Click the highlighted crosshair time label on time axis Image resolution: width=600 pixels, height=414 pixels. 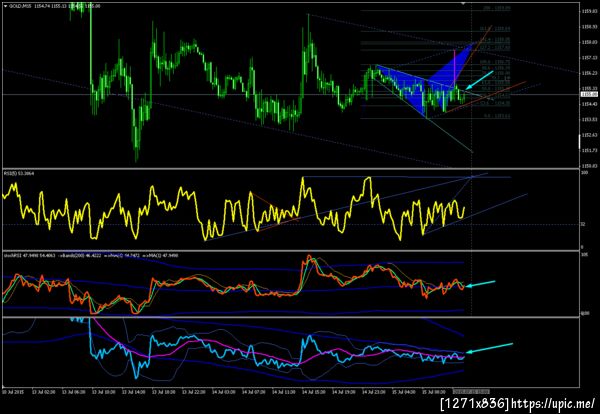coord(471,392)
